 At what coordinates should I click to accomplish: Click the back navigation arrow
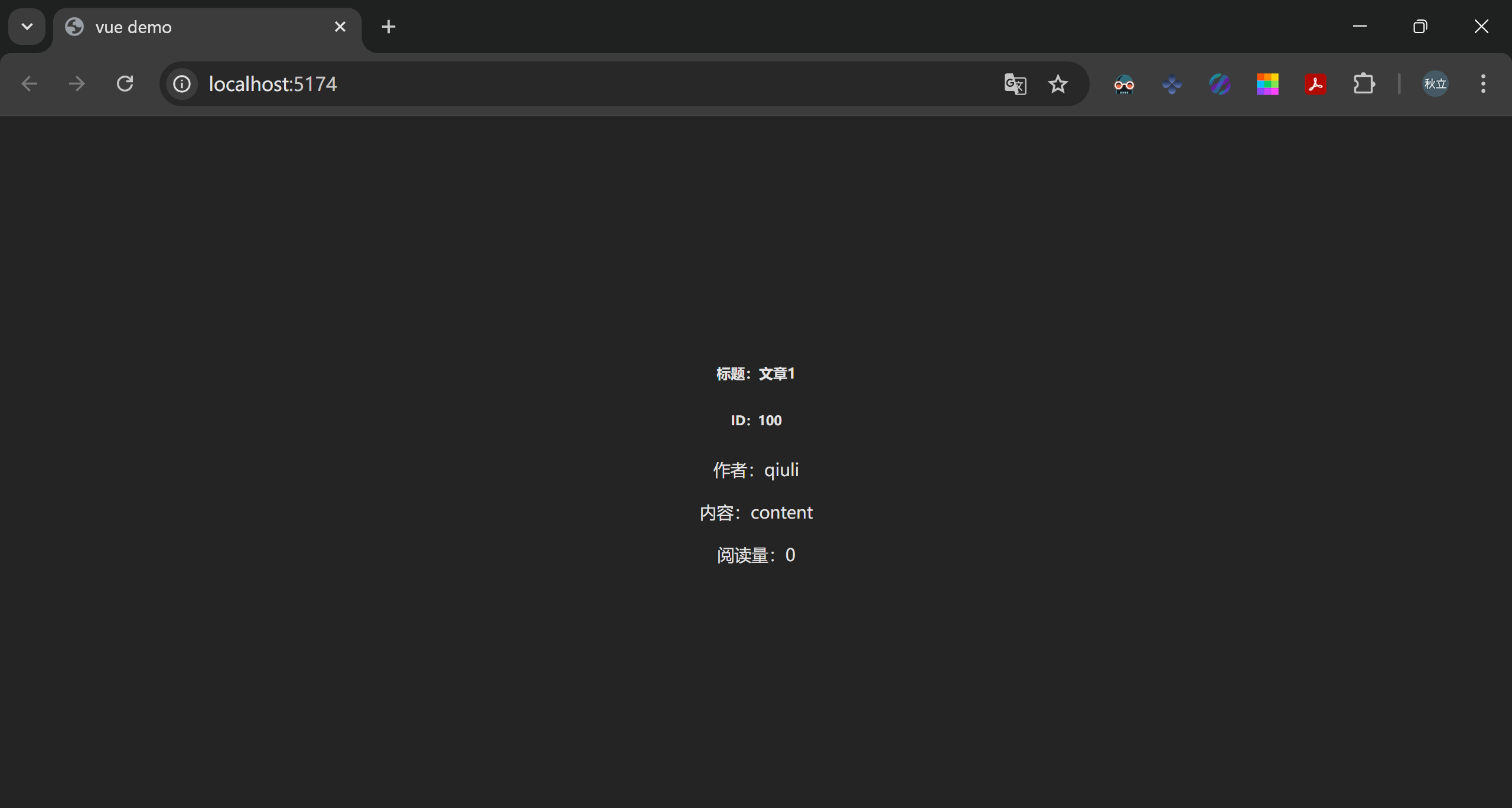point(30,84)
